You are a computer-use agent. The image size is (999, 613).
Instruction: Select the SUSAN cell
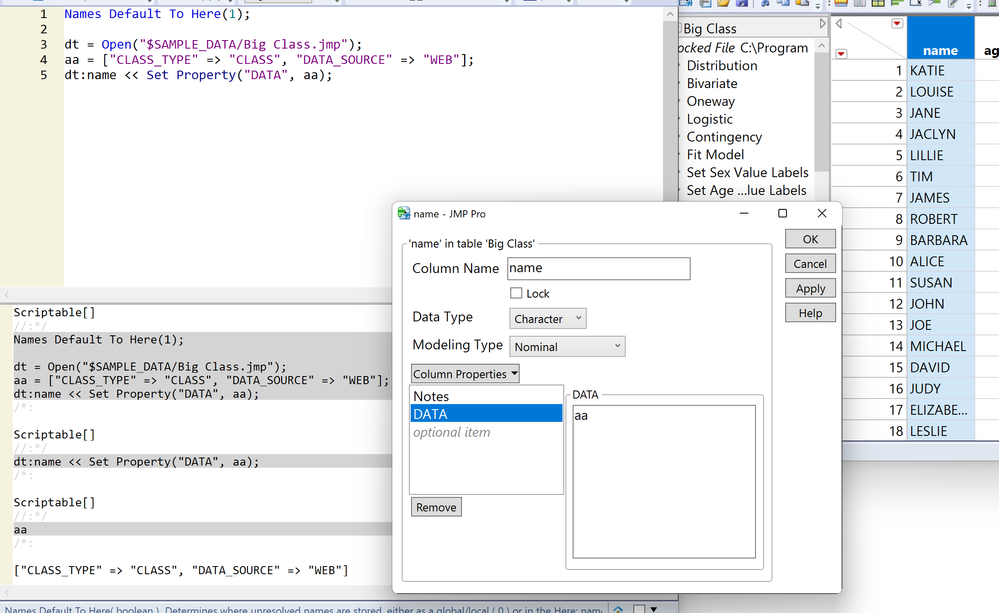coord(941,283)
